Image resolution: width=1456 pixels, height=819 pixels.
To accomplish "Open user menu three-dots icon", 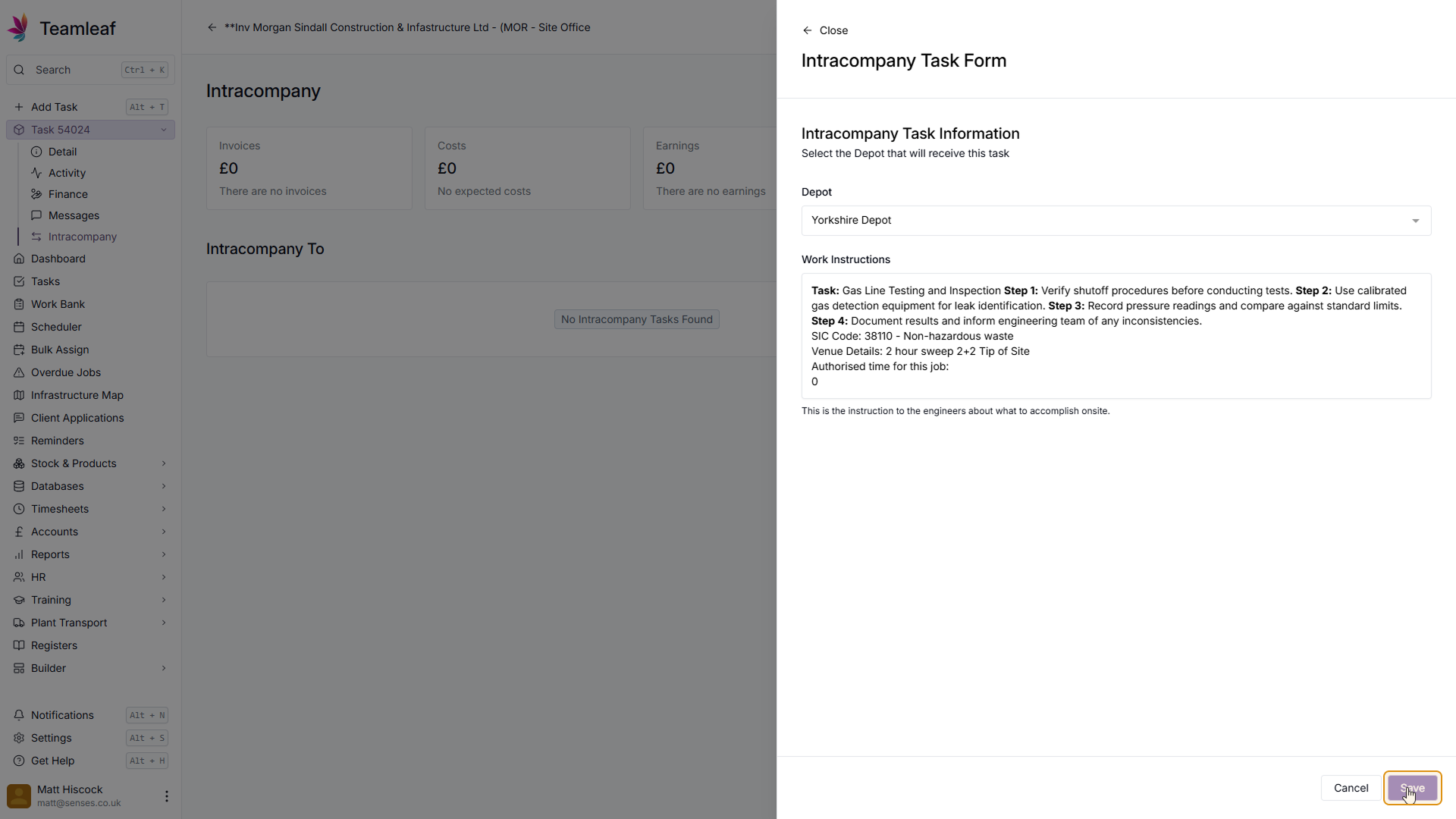I will 167,796.
